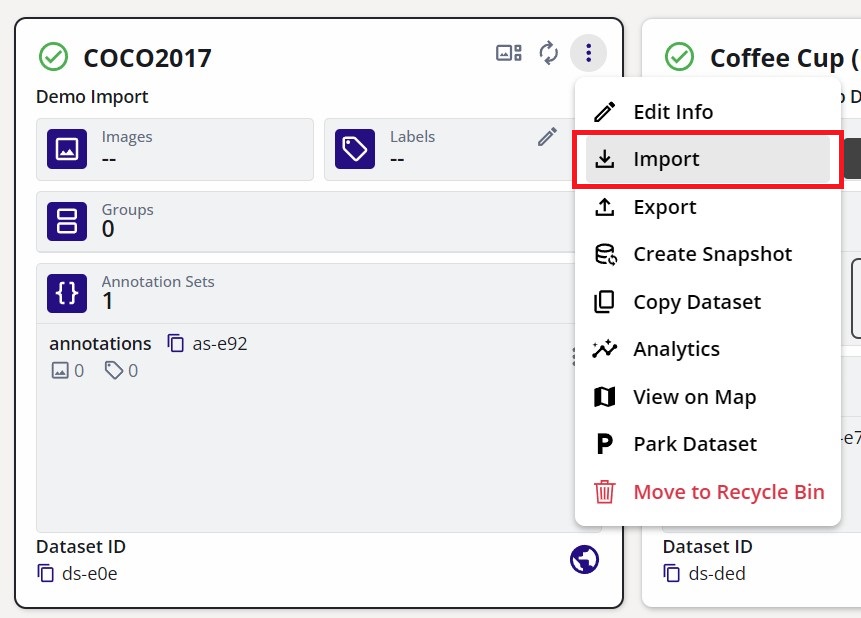
Task: Refresh the COCO2017 dataset with the sync icon
Action: click(x=548, y=55)
